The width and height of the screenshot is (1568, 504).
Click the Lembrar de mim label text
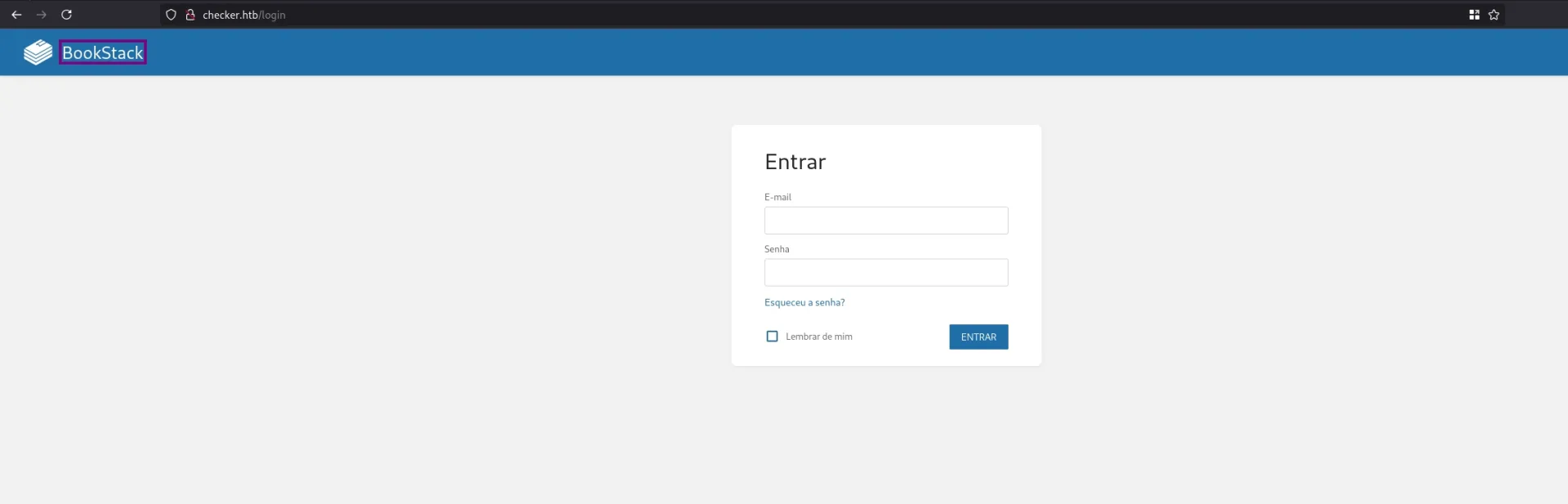pyautogui.click(x=819, y=337)
